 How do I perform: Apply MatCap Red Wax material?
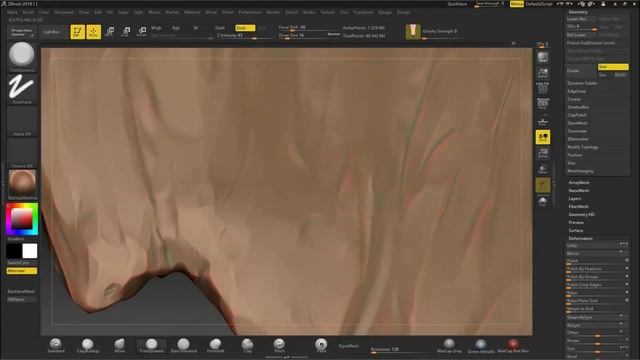coord(513,346)
